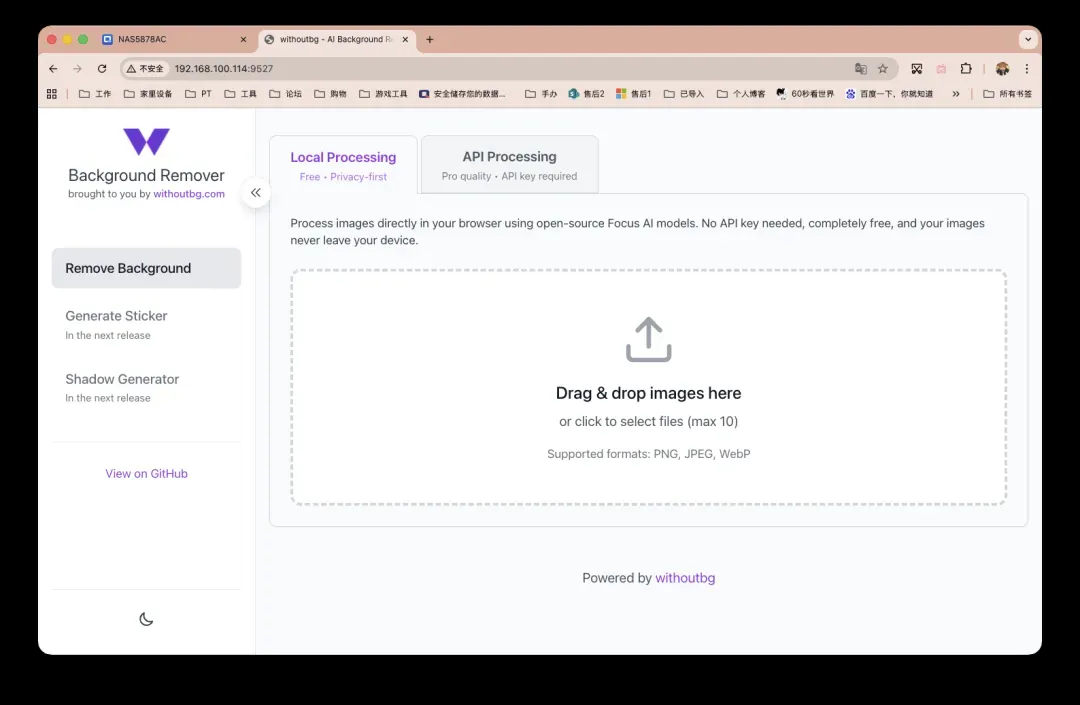Click the withoutbg link in footer

(685, 578)
